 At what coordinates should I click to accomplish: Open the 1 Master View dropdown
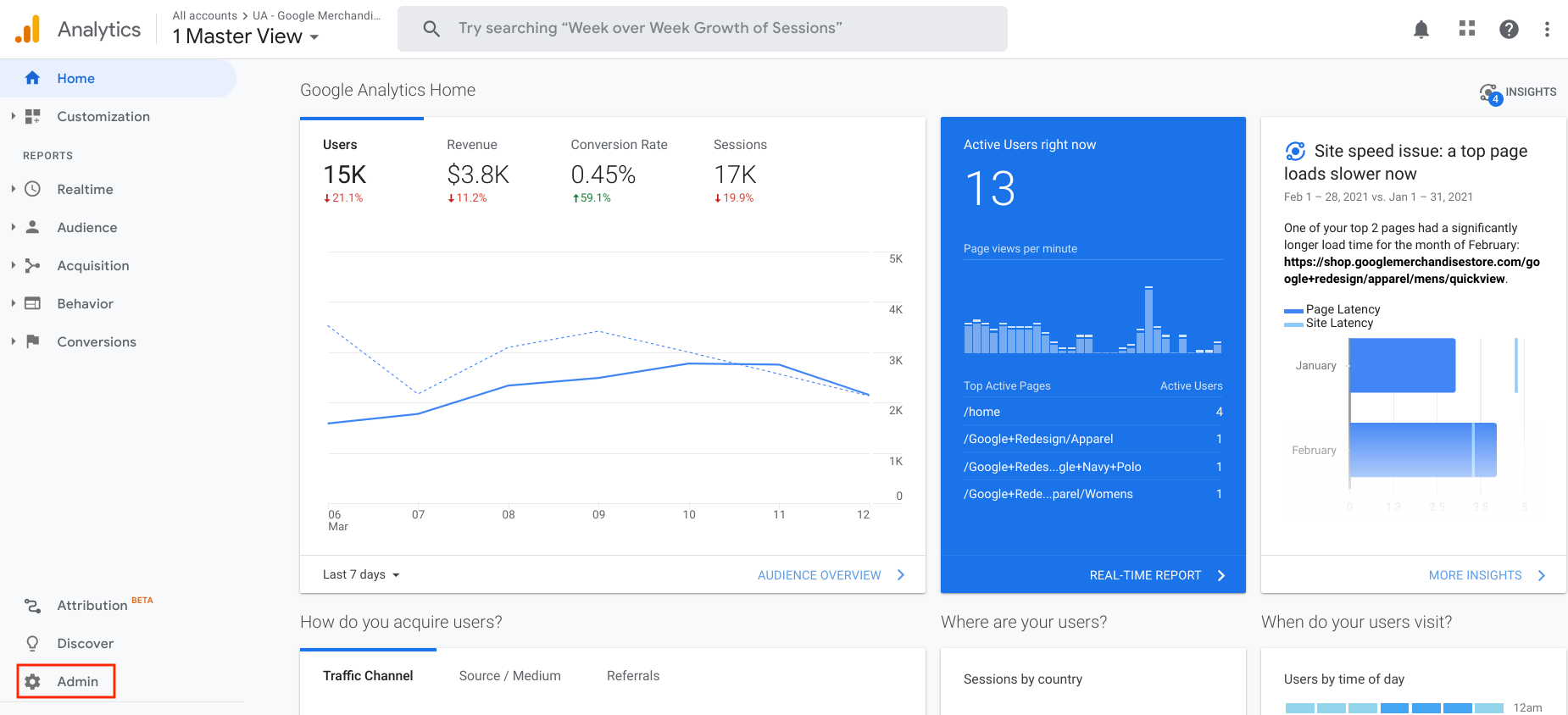point(246,36)
